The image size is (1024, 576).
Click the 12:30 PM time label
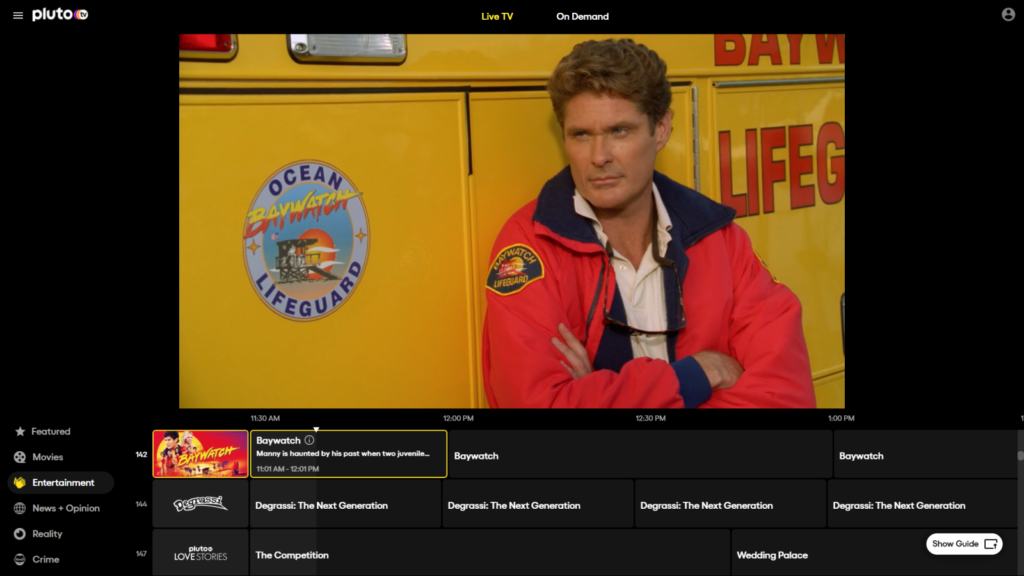650,418
